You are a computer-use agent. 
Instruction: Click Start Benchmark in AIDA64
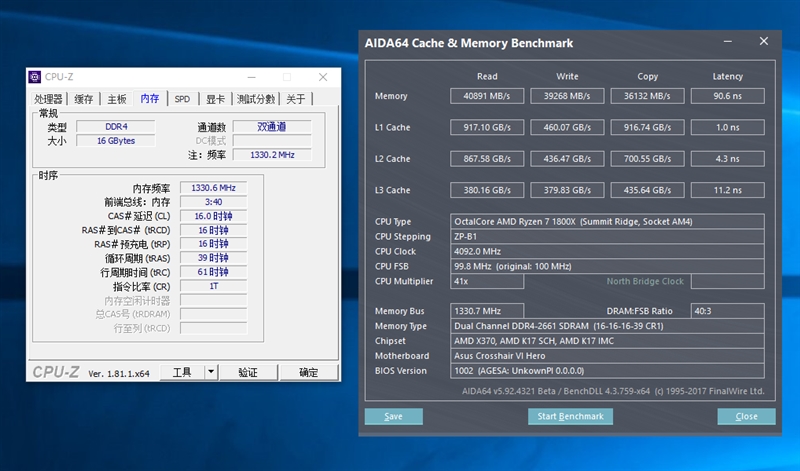click(570, 416)
